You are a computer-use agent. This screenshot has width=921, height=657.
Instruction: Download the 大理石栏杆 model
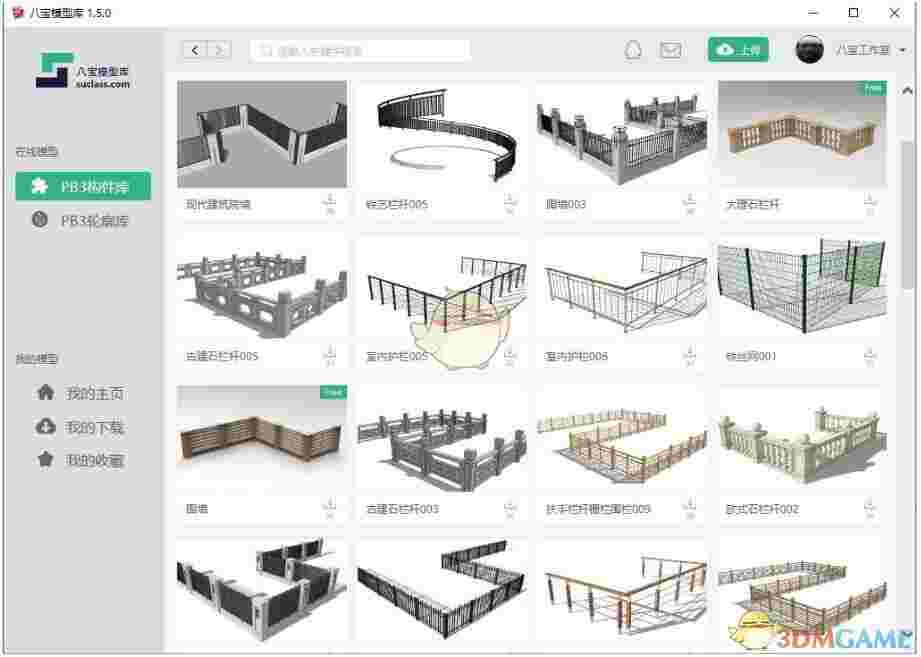[x=866, y=201]
